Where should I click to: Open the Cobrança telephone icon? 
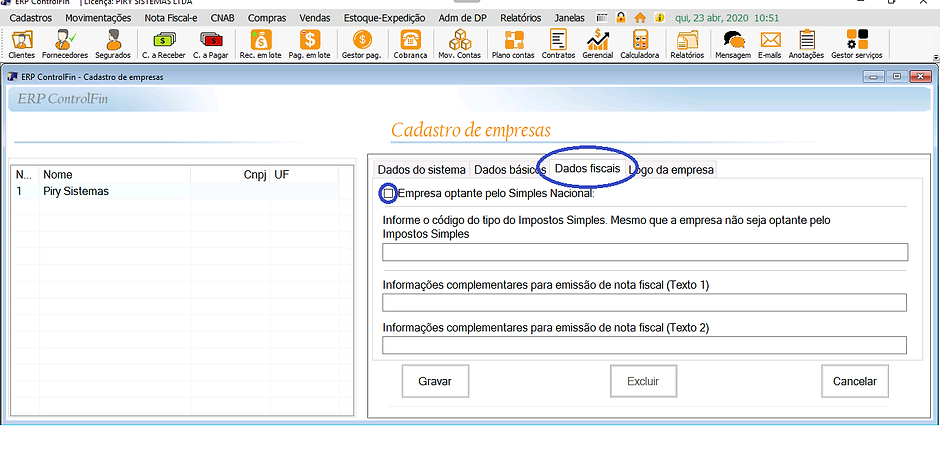click(411, 45)
